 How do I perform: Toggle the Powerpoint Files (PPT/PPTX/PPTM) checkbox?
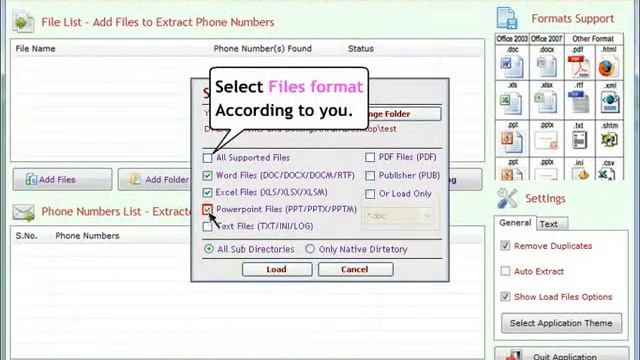tap(207, 209)
